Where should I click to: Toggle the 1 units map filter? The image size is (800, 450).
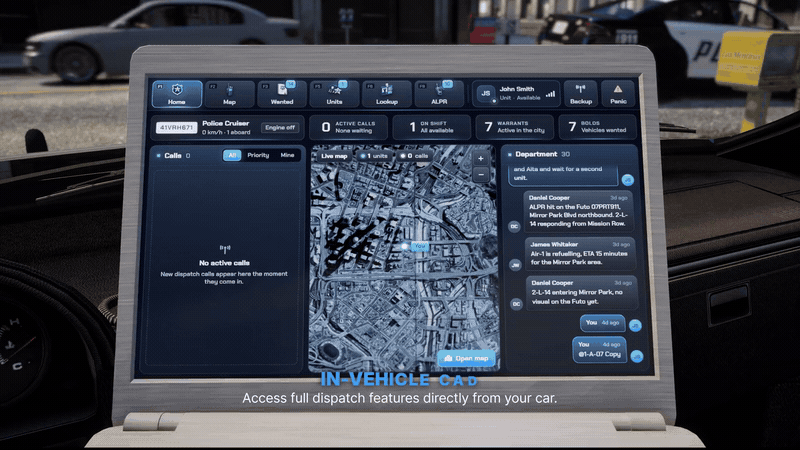[374, 156]
